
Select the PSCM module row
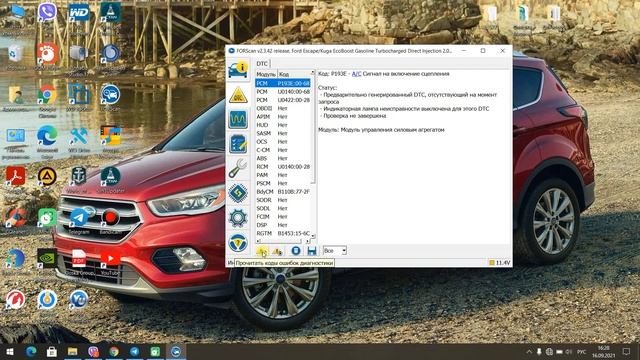pyautogui.click(x=283, y=183)
